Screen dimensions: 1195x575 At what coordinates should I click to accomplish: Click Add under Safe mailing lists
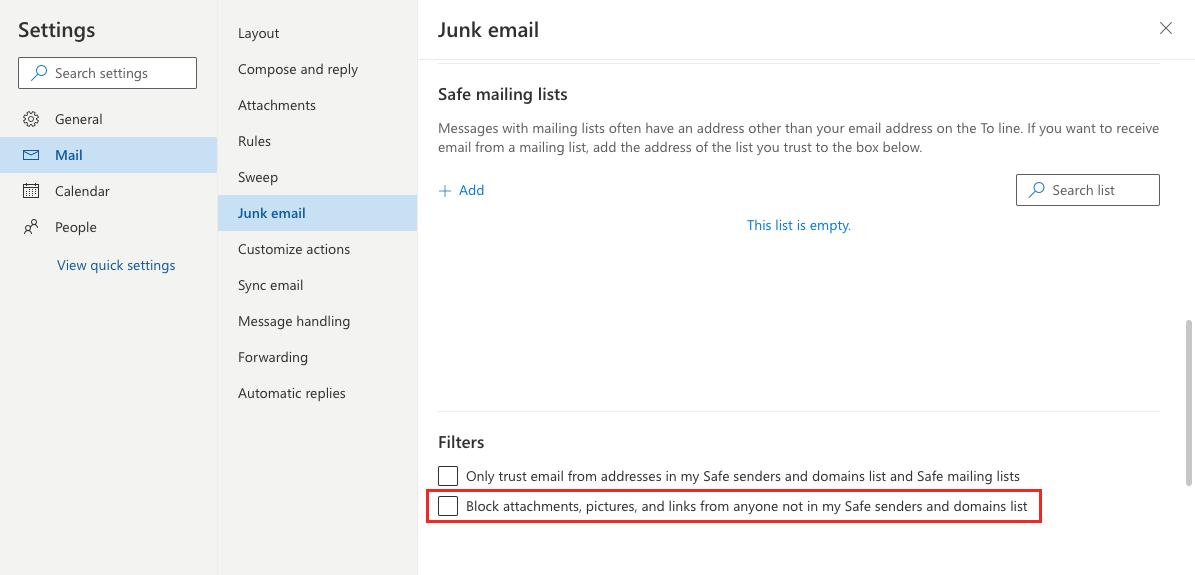(471, 190)
